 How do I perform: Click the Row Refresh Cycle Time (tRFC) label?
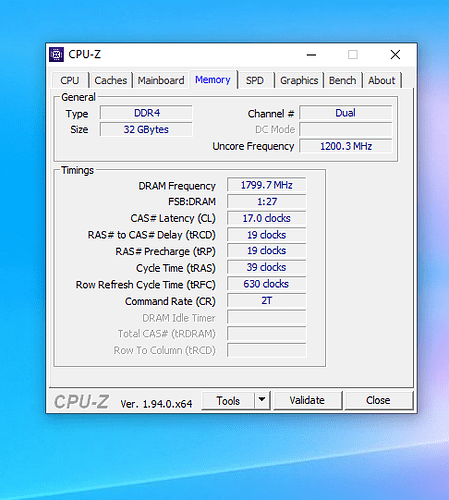(x=146, y=285)
